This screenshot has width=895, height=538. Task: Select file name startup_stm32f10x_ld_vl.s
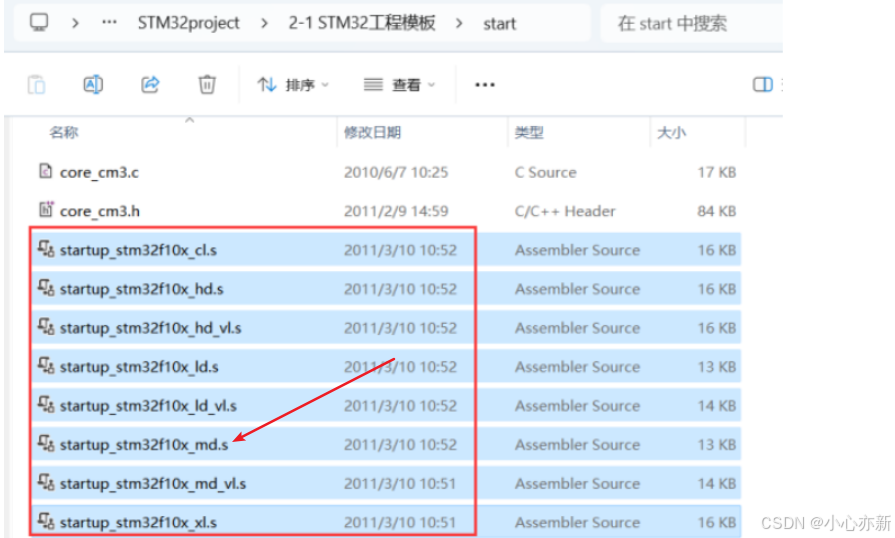pos(148,406)
